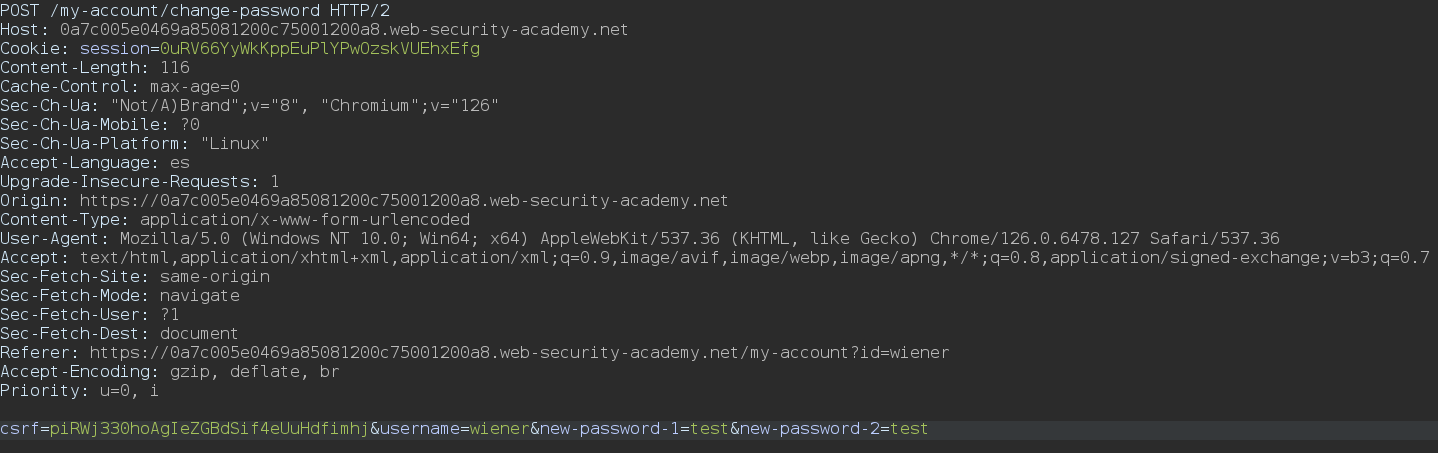
Task: Click the Content-Length value 116
Action: 175,67
